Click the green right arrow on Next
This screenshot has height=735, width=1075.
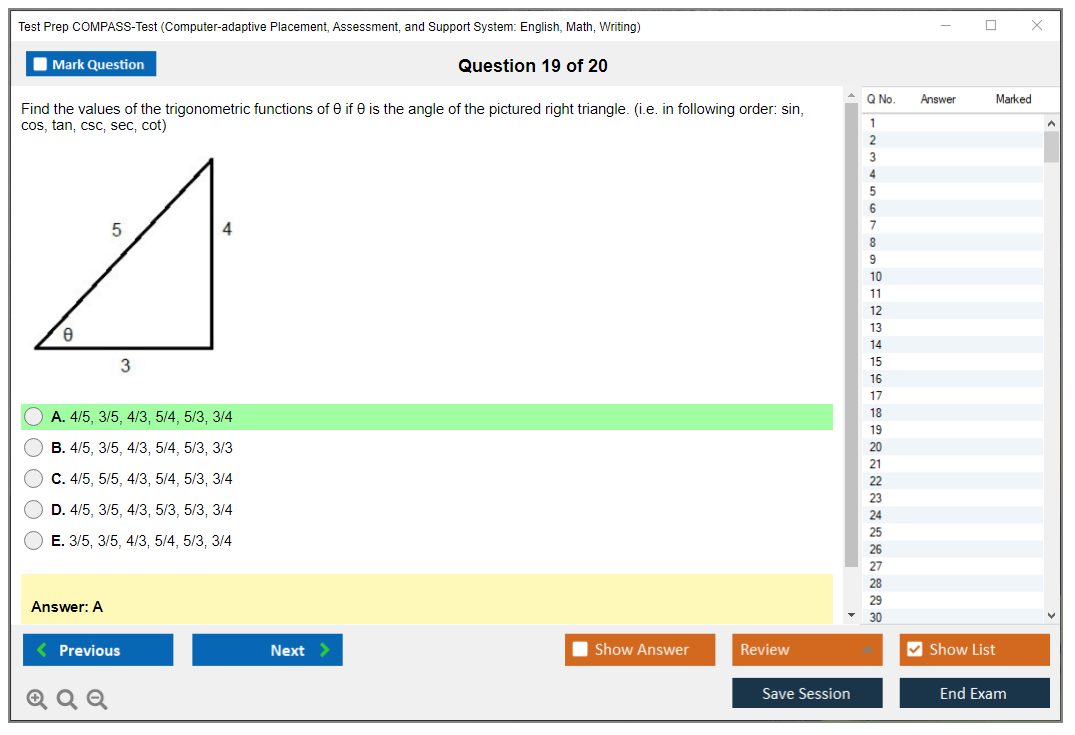[324, 650]
